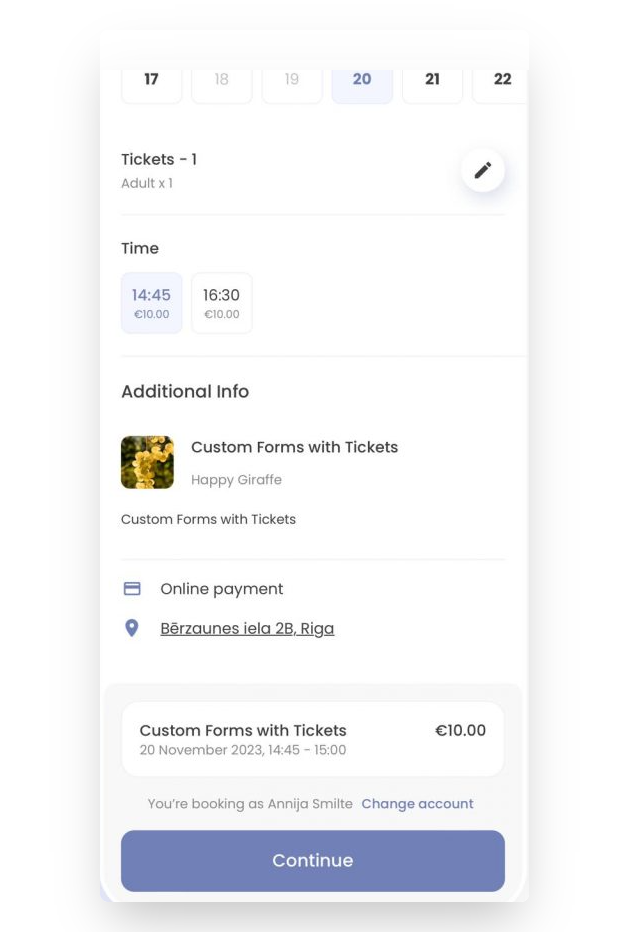Click the yellow flowers service thumbnail
This screenshot has width=629, height=932.
[147, 462]
